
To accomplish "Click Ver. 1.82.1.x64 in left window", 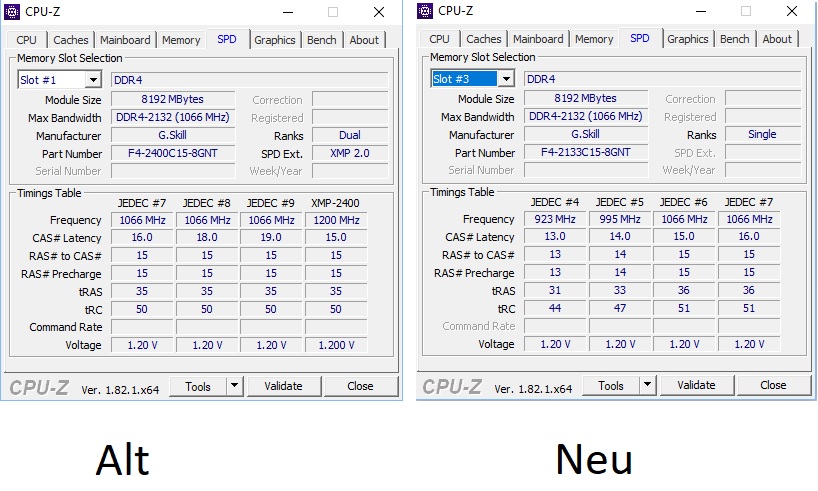I will point(120,390).
